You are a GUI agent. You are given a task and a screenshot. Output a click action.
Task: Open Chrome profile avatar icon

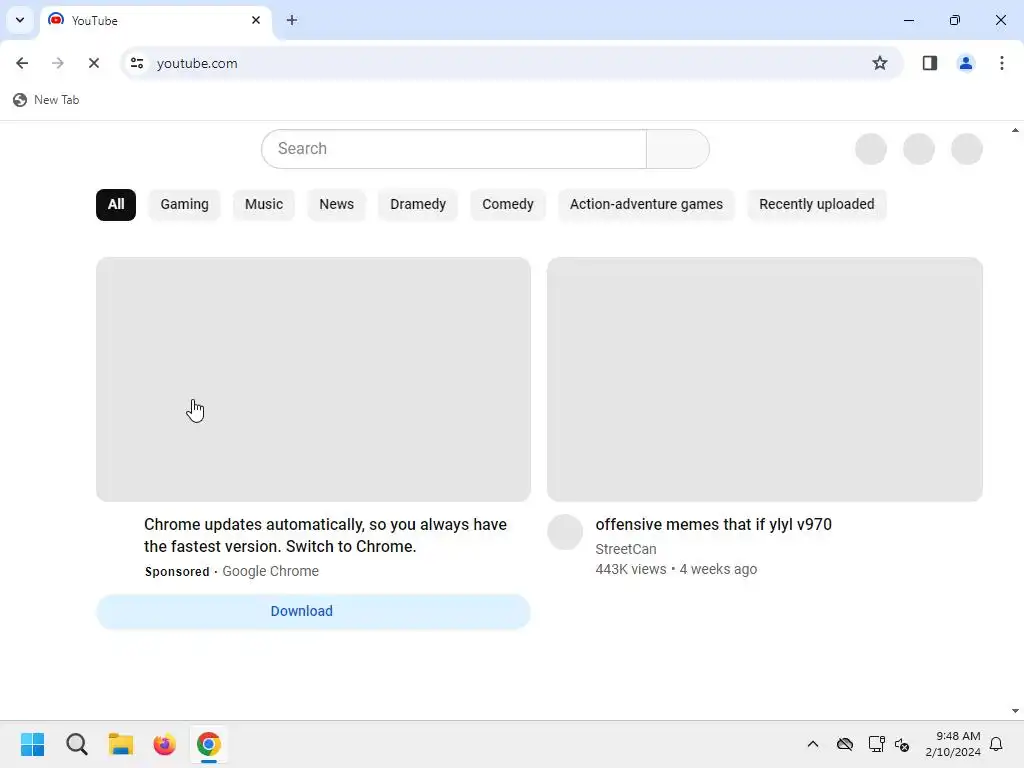point(965,63)
